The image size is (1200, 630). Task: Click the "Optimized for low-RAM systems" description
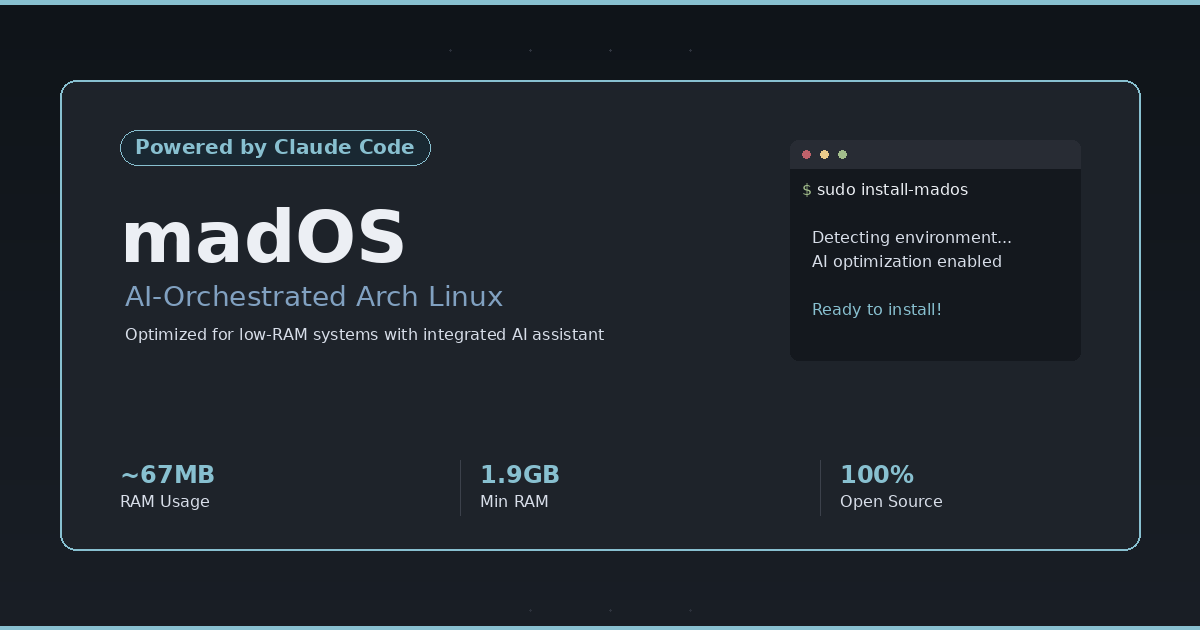tap(364, 334)
